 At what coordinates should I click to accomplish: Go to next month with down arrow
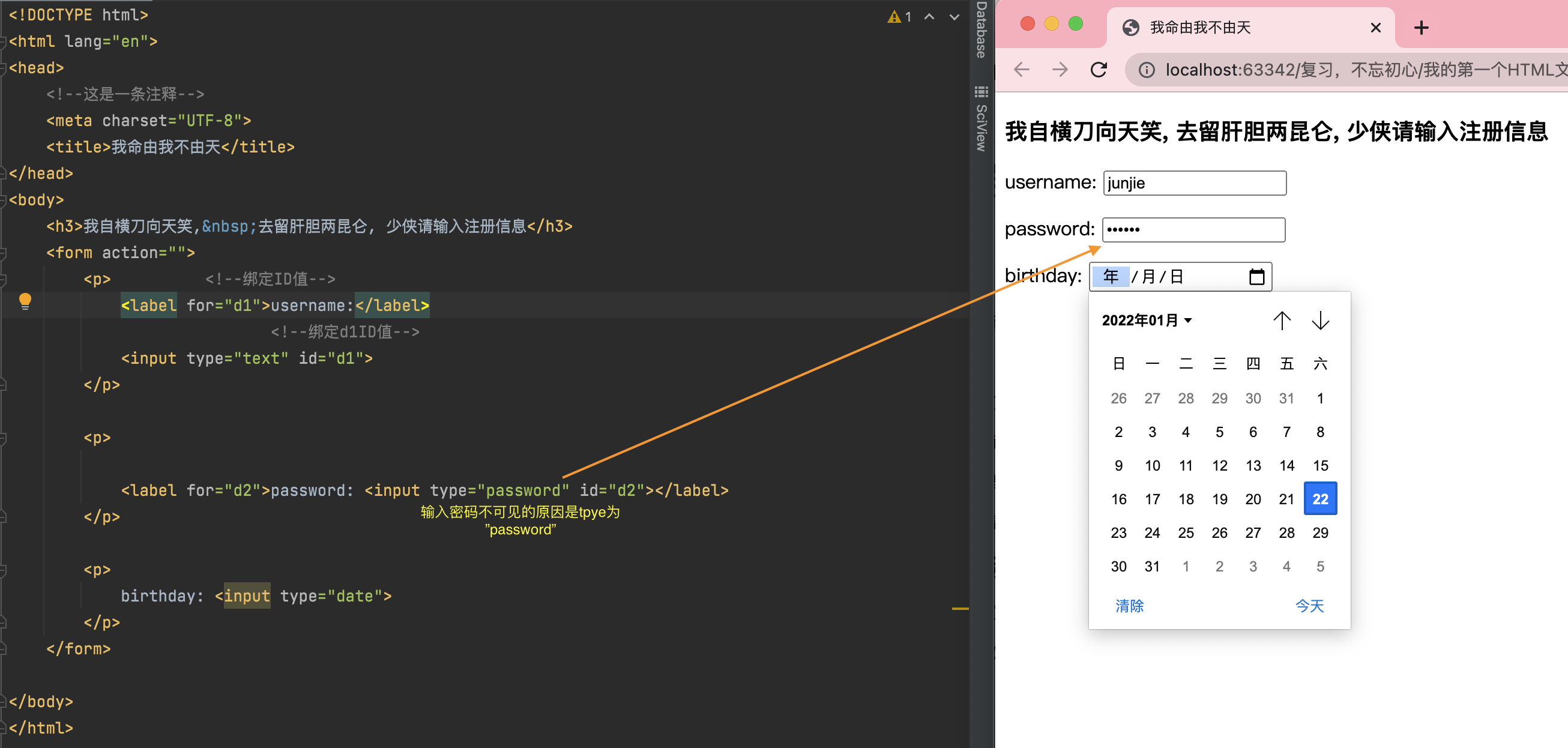(1319, 320)
